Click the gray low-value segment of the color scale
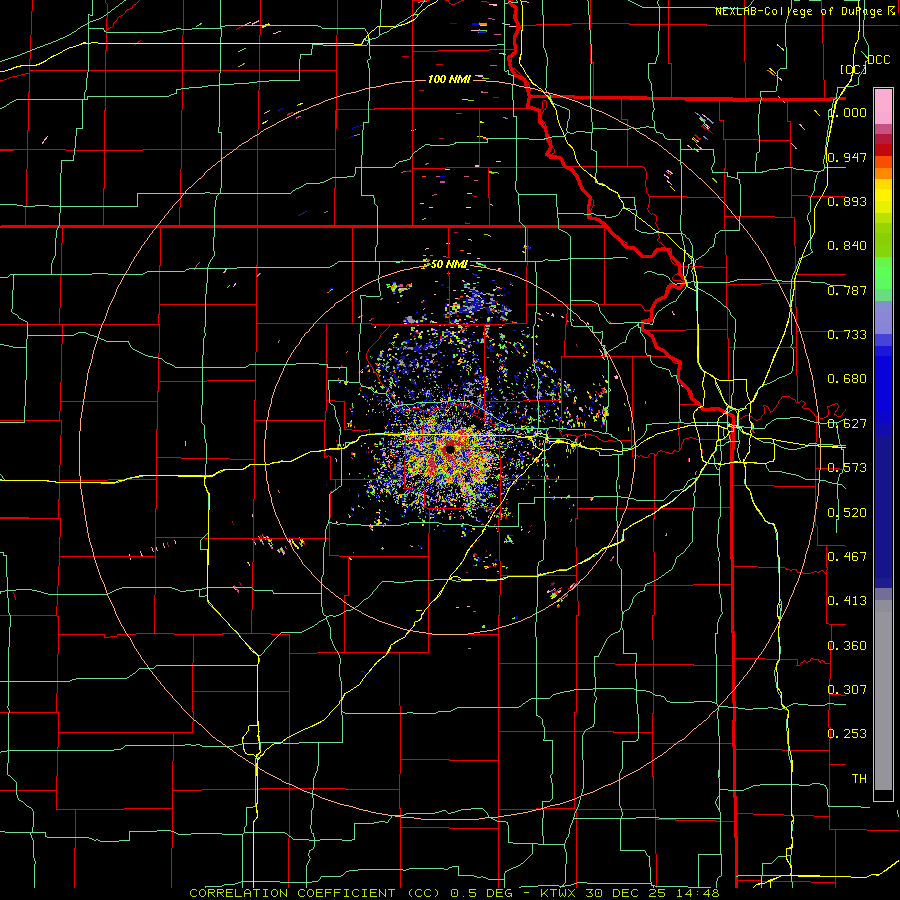The height and width of the screenshot is (900, 900). click(883, 695)
